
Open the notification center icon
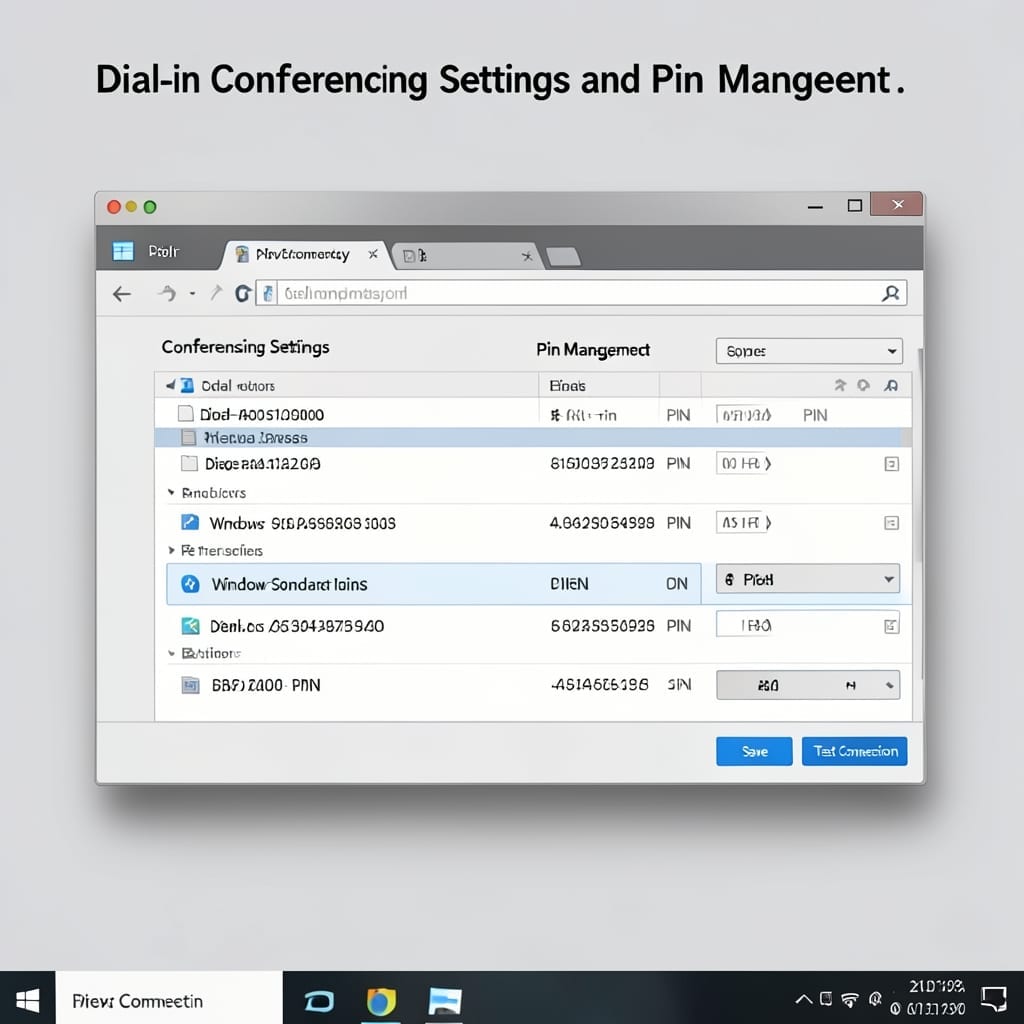[x=993, y=999]
